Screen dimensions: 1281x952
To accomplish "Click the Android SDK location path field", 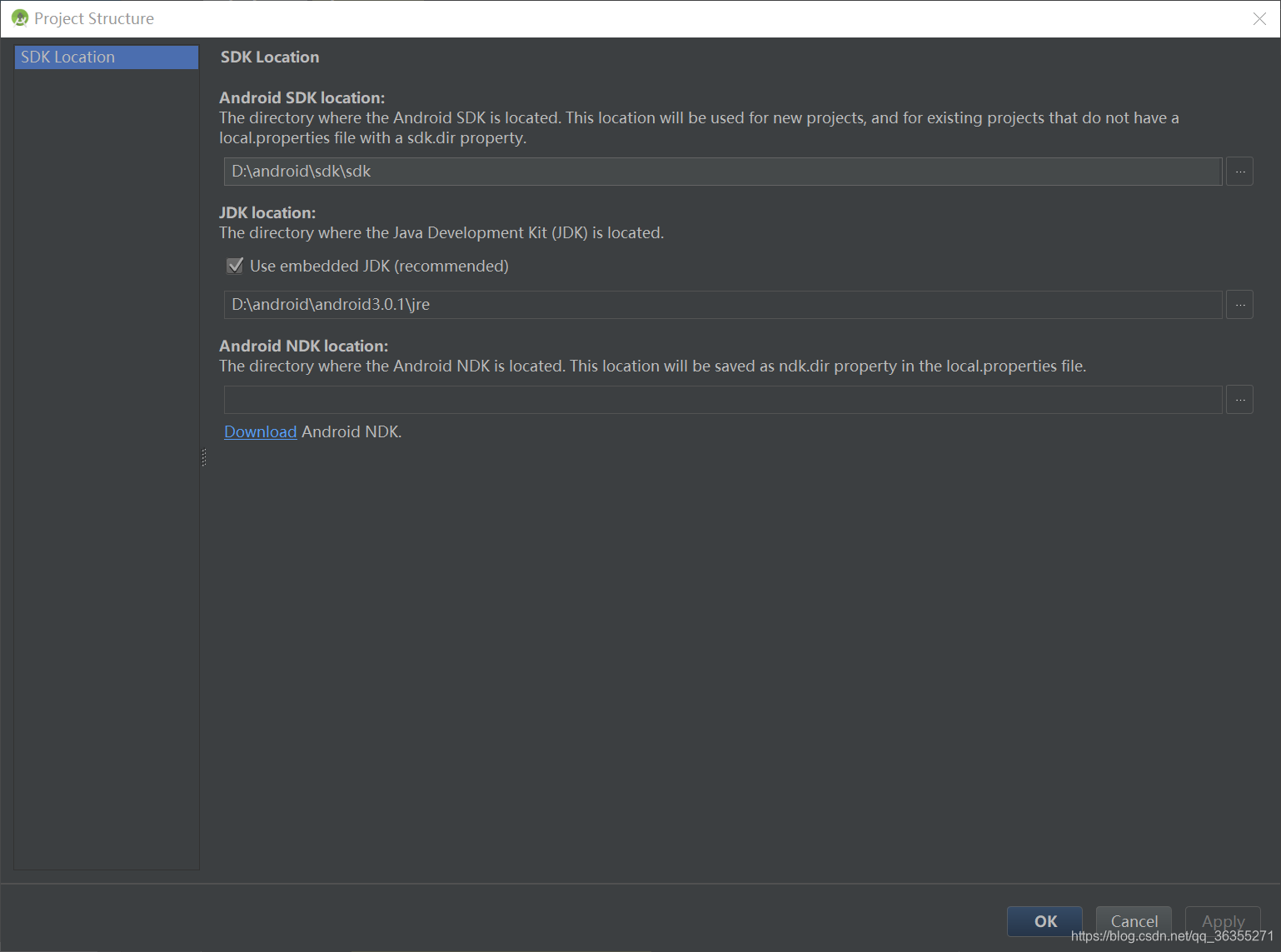I will [721, 171].
